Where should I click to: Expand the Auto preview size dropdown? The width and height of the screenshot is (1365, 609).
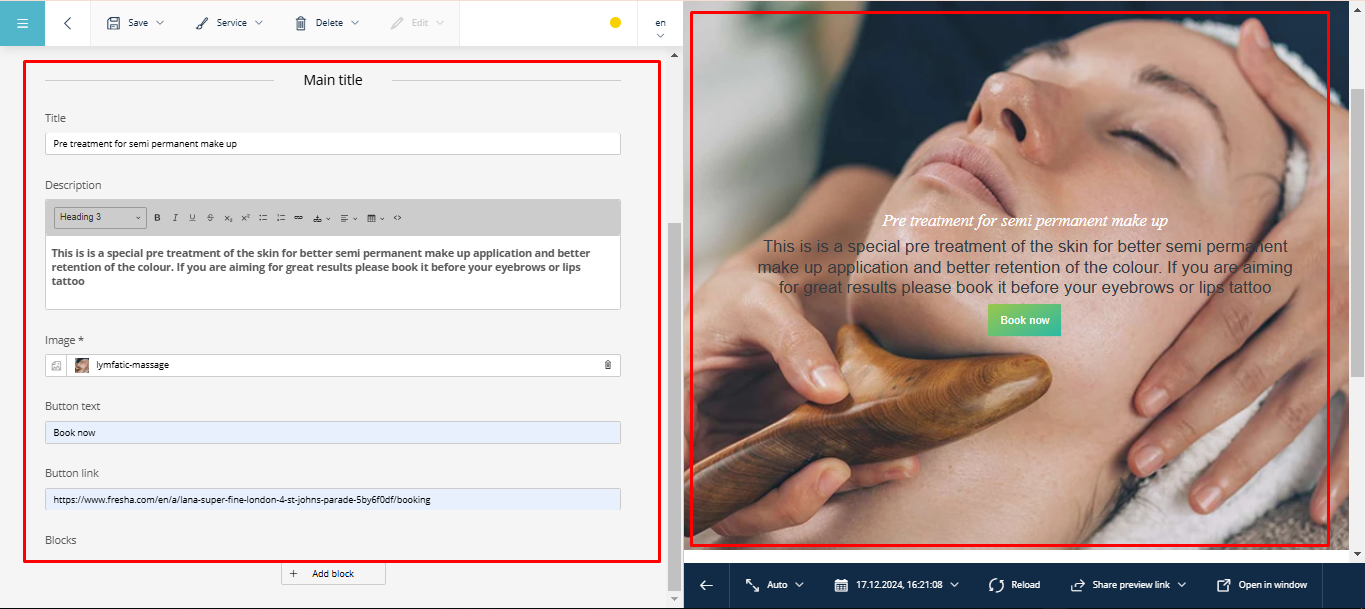click(x=774, y=585)
